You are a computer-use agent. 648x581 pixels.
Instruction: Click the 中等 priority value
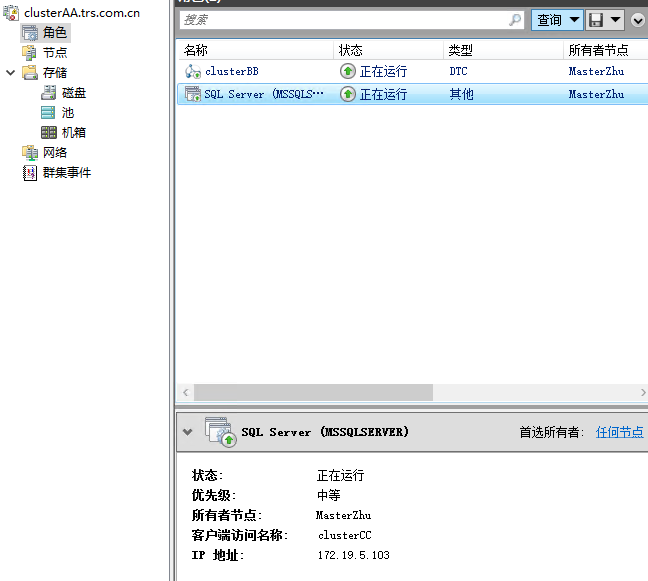pyautogui.click(x=329, y=495)
